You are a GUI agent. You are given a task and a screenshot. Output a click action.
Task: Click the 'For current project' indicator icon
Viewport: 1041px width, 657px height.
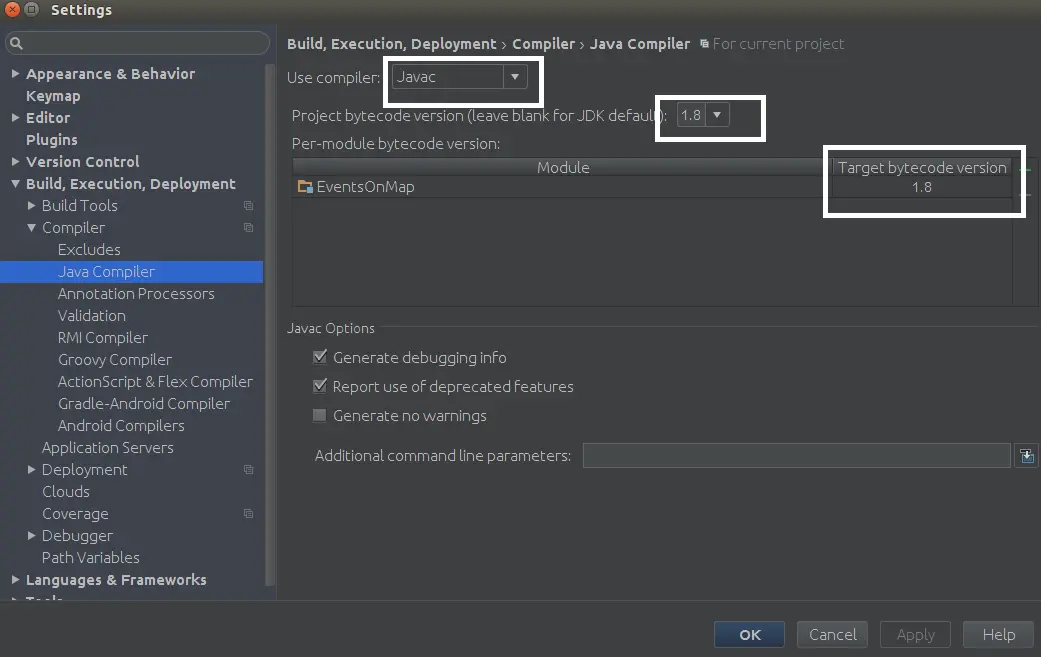click(x=704, y=44)
